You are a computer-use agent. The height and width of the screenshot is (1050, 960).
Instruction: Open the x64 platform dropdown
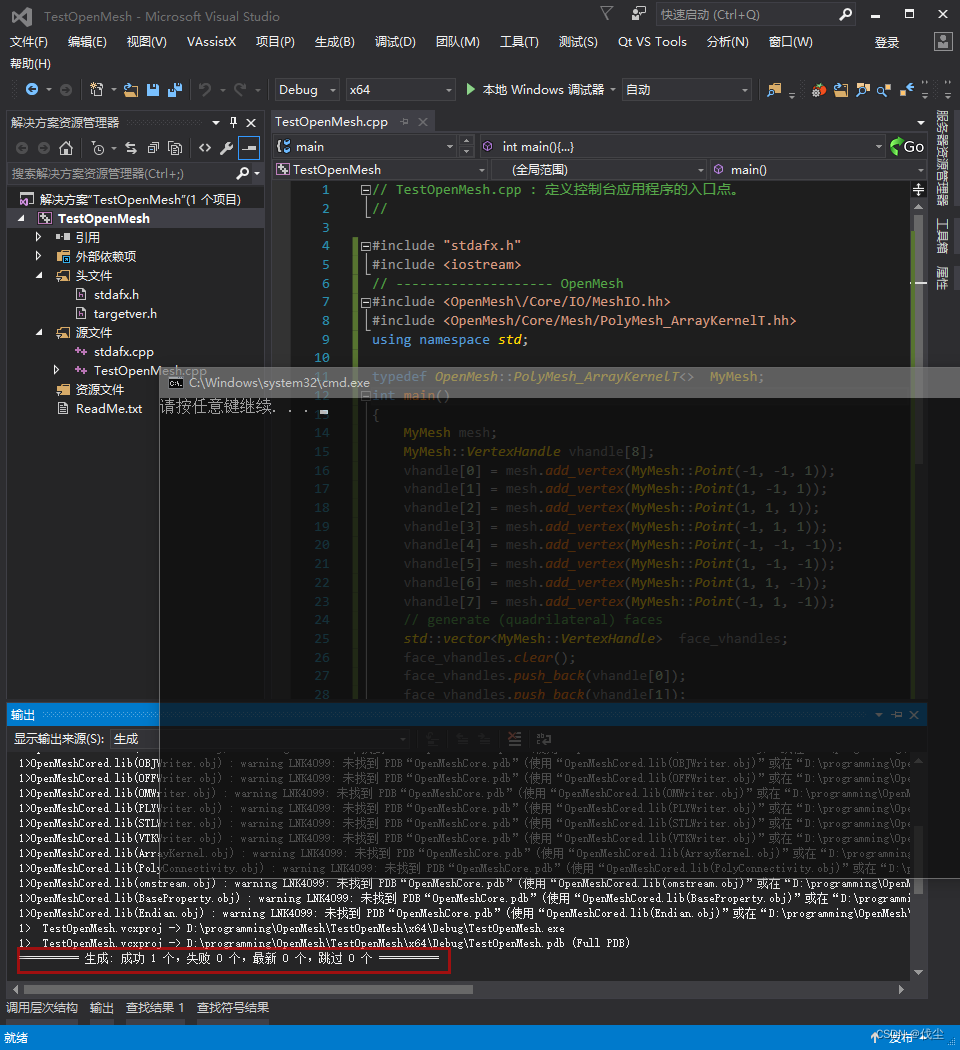coord(398,89)
